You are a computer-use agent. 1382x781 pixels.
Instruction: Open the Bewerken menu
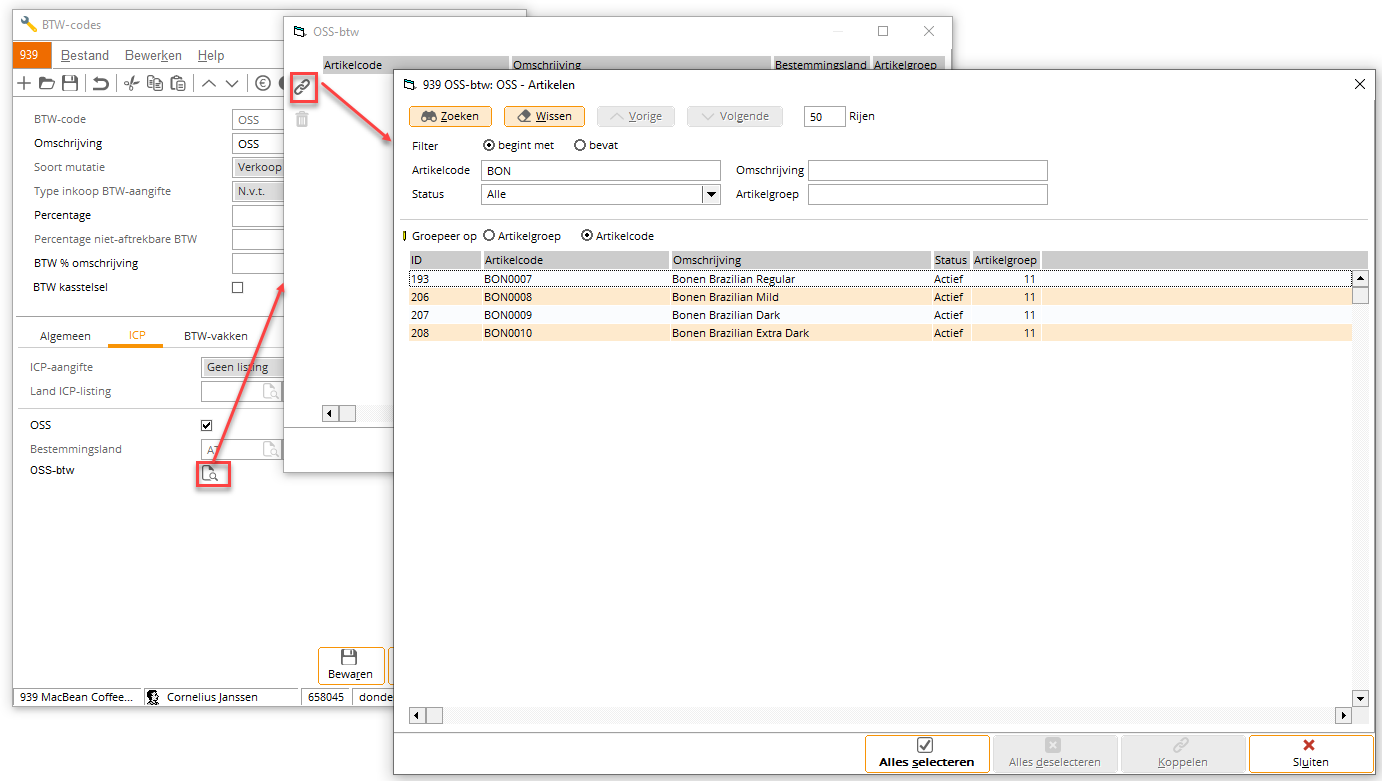[153, 56]
